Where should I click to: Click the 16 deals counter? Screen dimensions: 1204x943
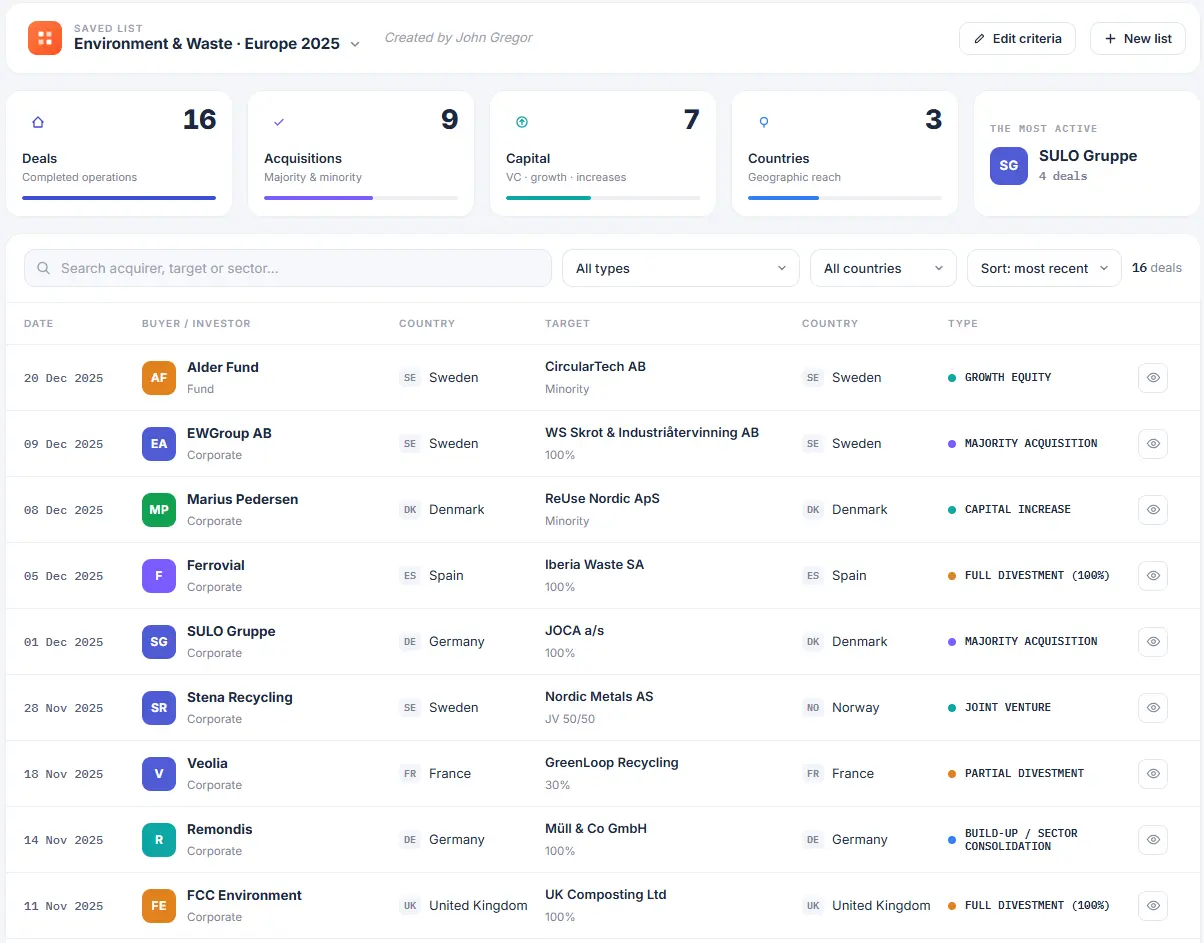1157,268
